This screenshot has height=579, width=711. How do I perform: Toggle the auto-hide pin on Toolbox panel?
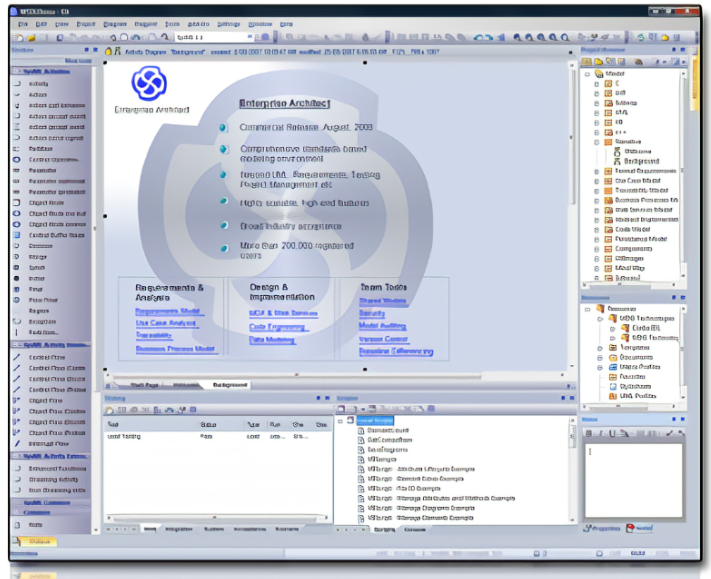coord(86,49)
